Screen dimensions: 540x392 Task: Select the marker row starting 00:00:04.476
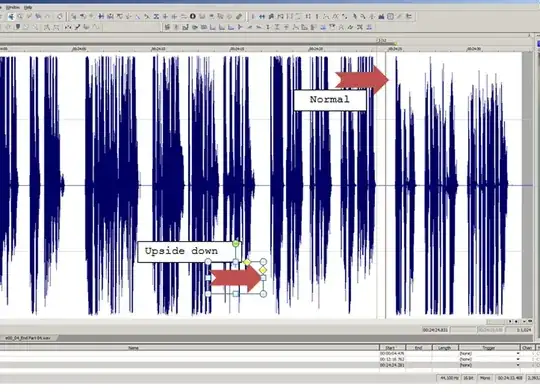(269, 353)
